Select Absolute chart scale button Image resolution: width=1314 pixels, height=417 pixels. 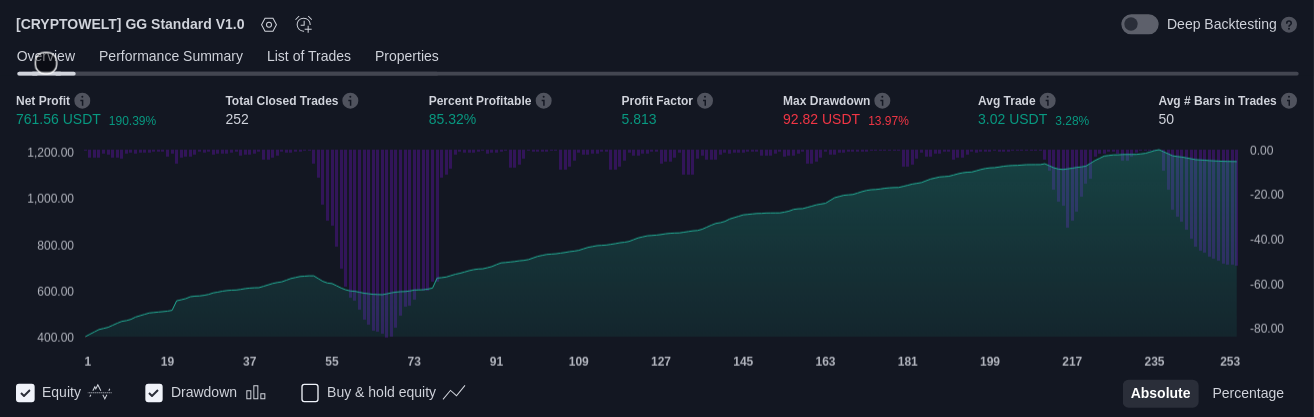pyautogui.click(x=1160, y=393)
